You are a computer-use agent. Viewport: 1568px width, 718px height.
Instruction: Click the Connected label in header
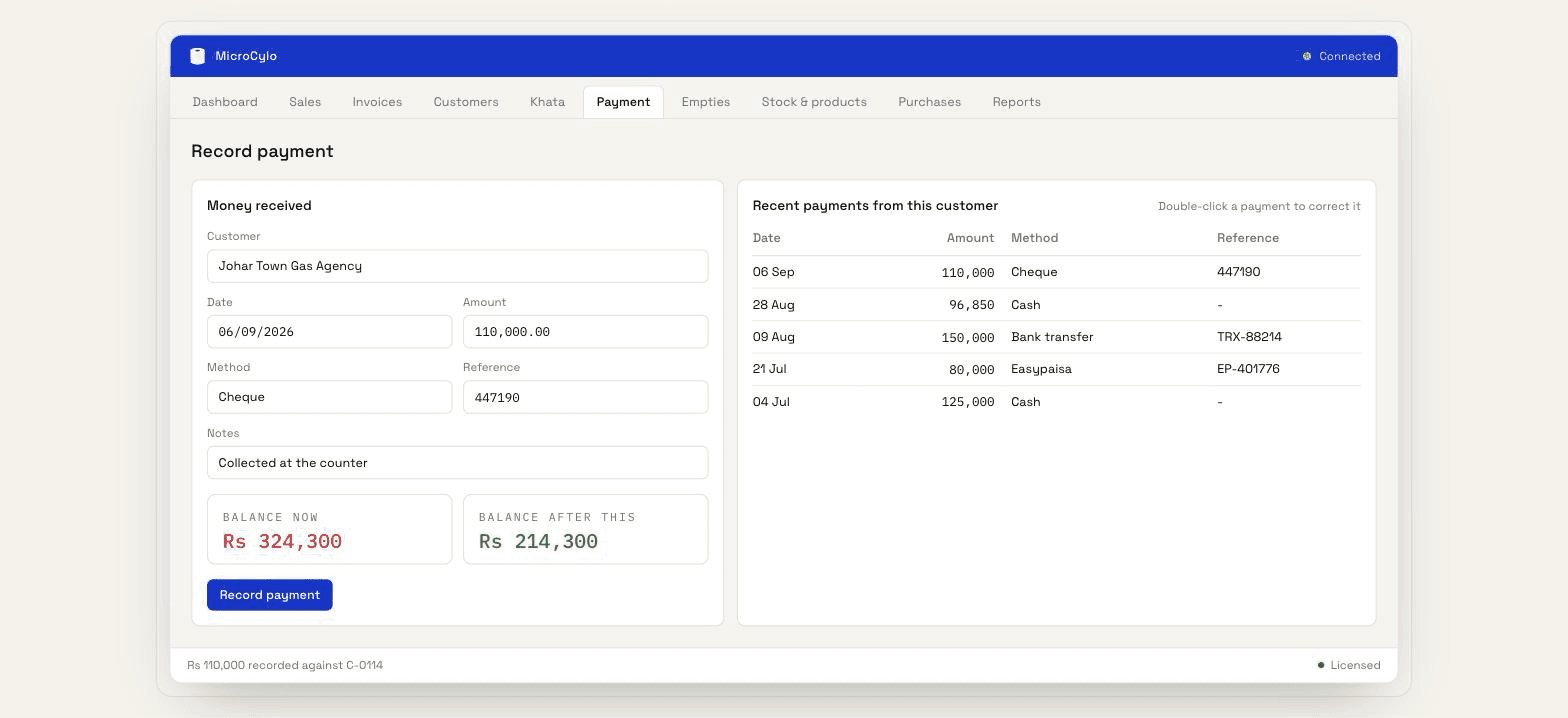tap(1349, 56)
